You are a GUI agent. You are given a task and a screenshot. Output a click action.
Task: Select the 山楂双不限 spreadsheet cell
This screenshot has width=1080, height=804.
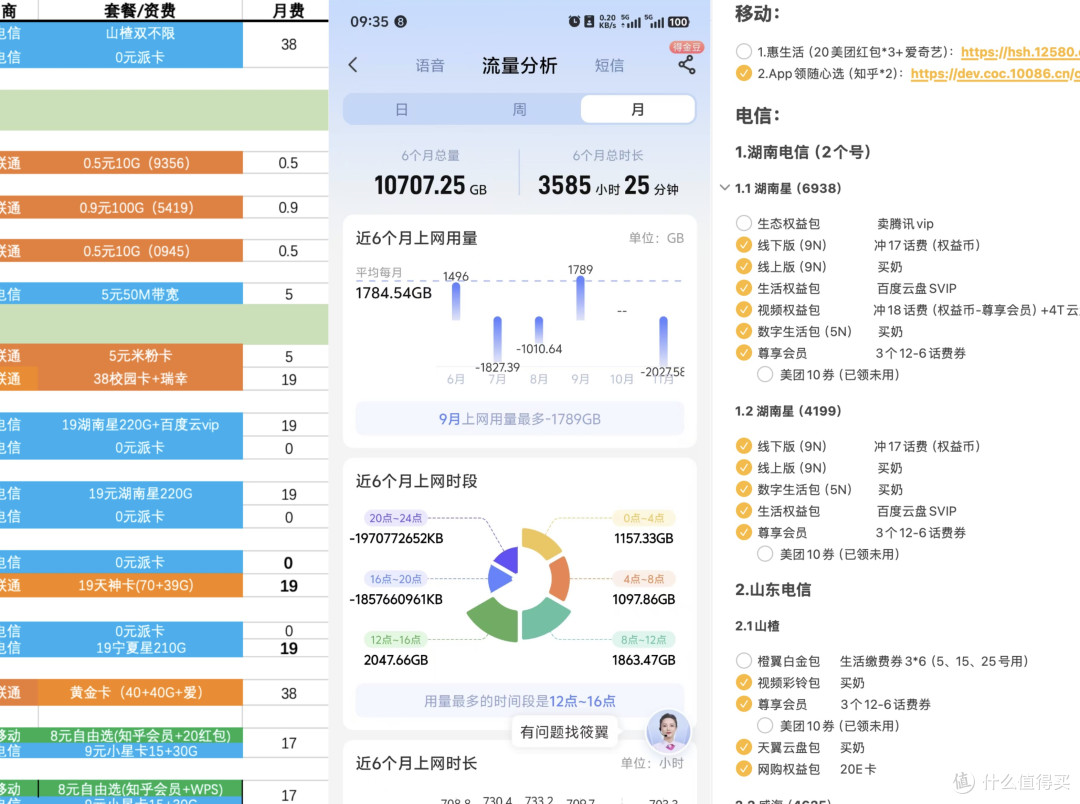[x=140, y=33]
